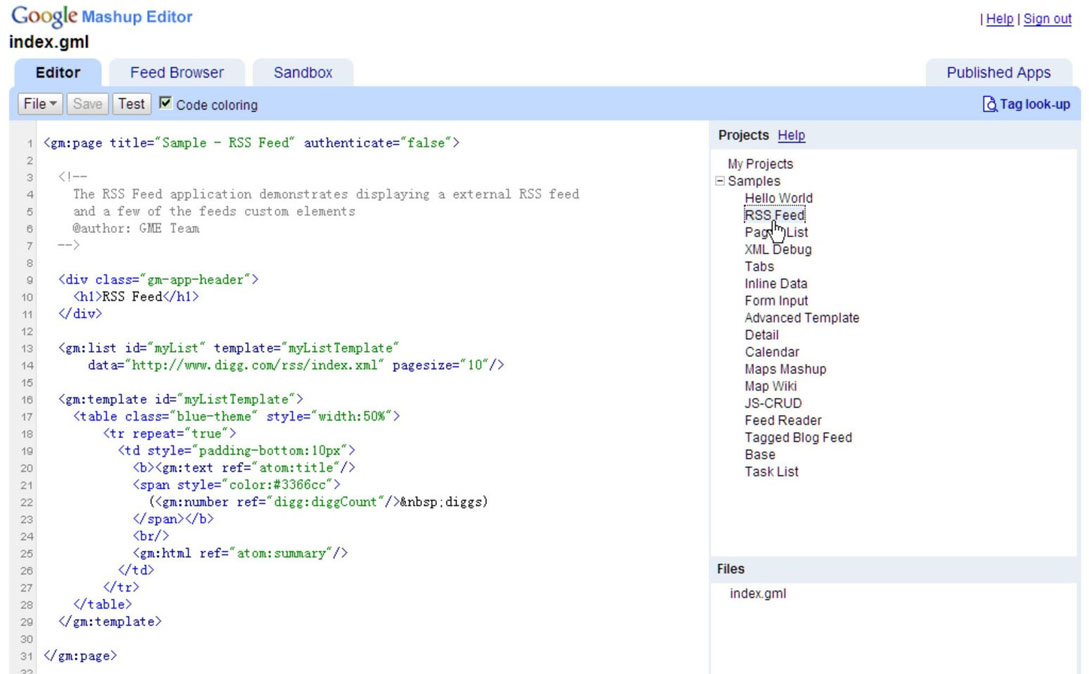
Task: Click the gm:list id="myList" line
Action: [x=229, y=348]
